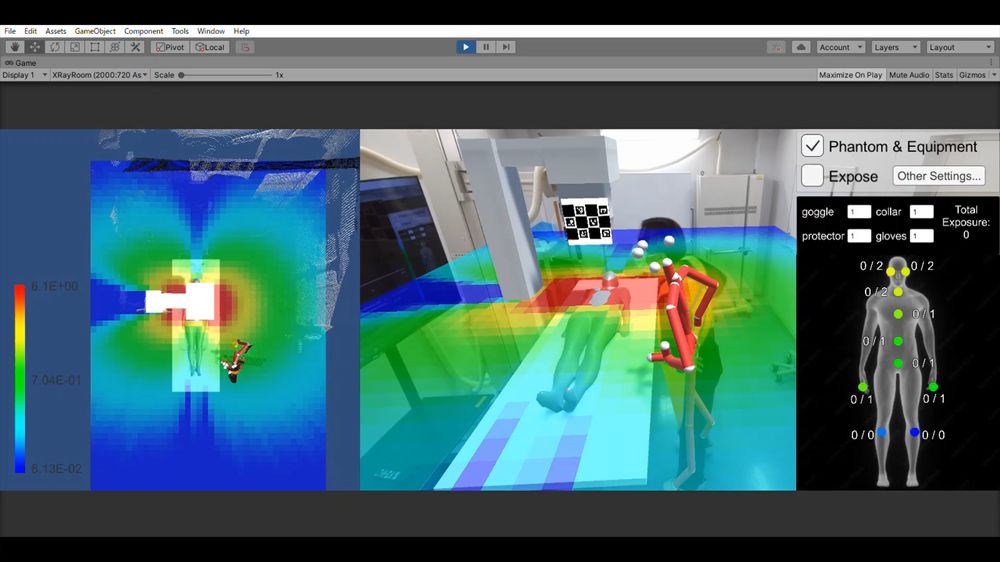This screenshot has height=562, width=1000.
Task: Uncheck Phantom & Equipment checkbox
Action: pyautogui.click(x=812, y=146)
